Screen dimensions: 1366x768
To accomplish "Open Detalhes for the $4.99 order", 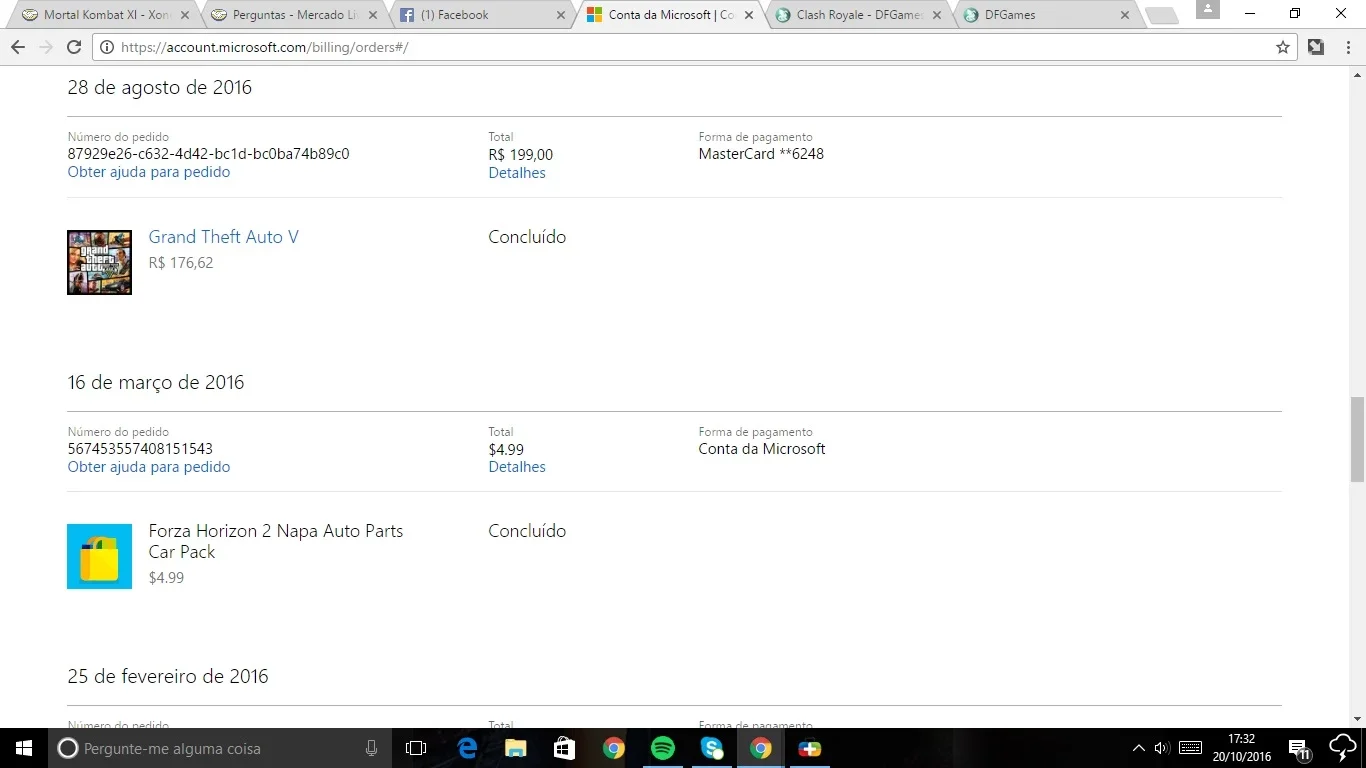I will (x=517, y=467).
